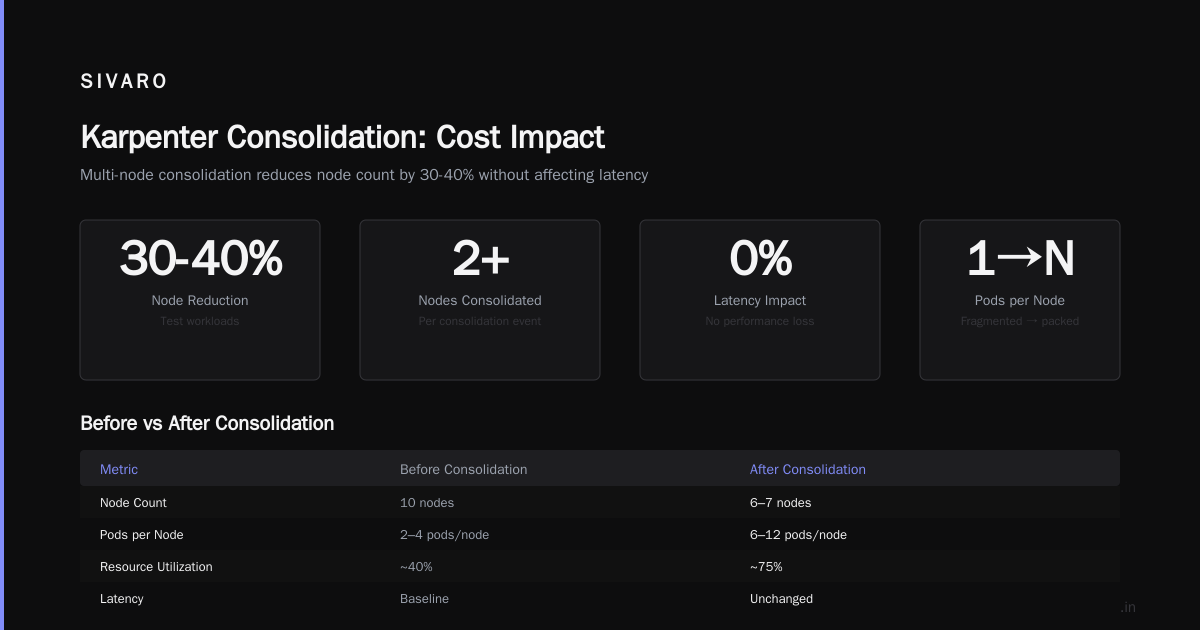This screenshot has width=1200, height=630.
Task: Click the 6–7 nodes cell
Action: tap(781, 503)
